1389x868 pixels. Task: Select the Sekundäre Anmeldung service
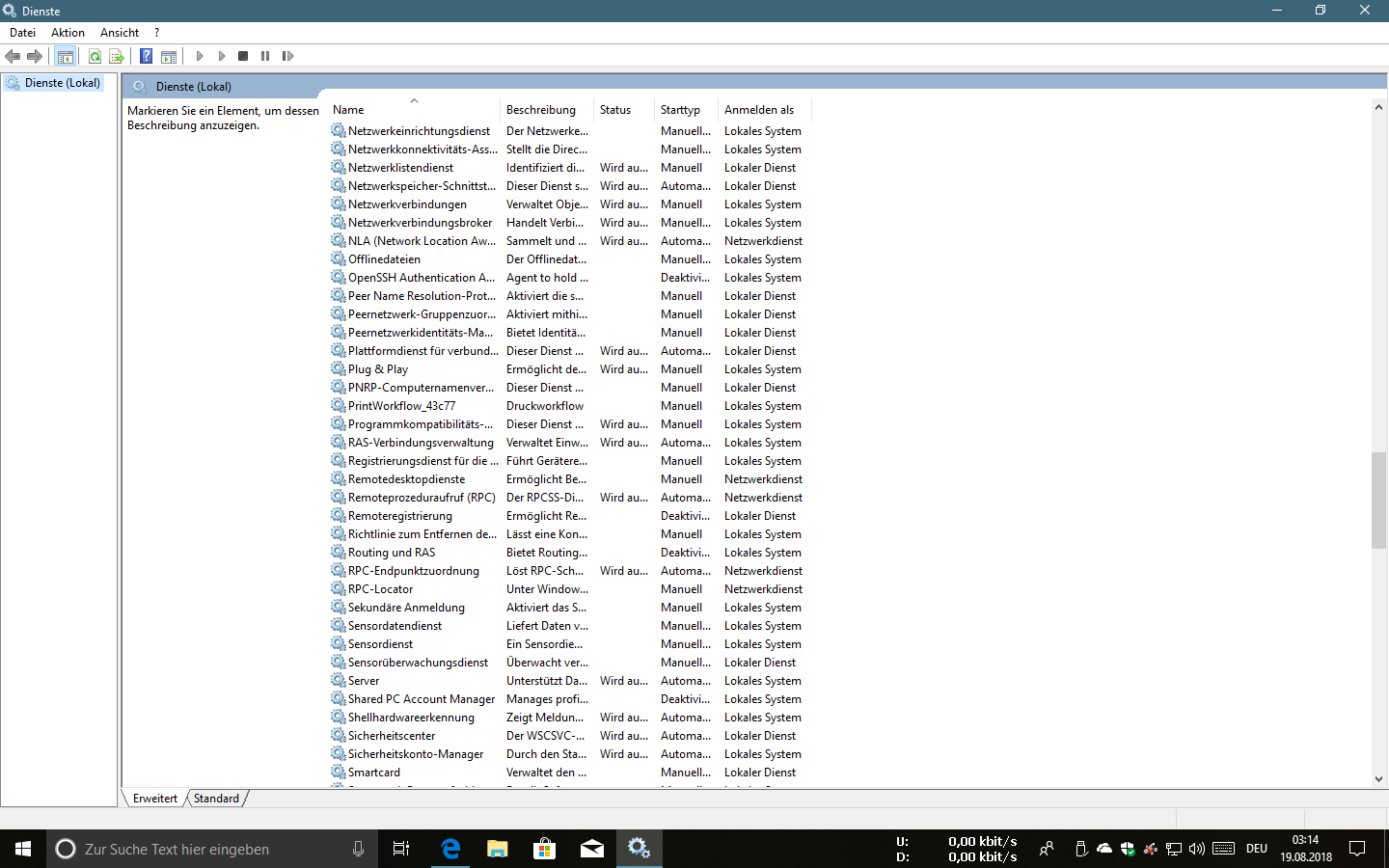point(406,608)
